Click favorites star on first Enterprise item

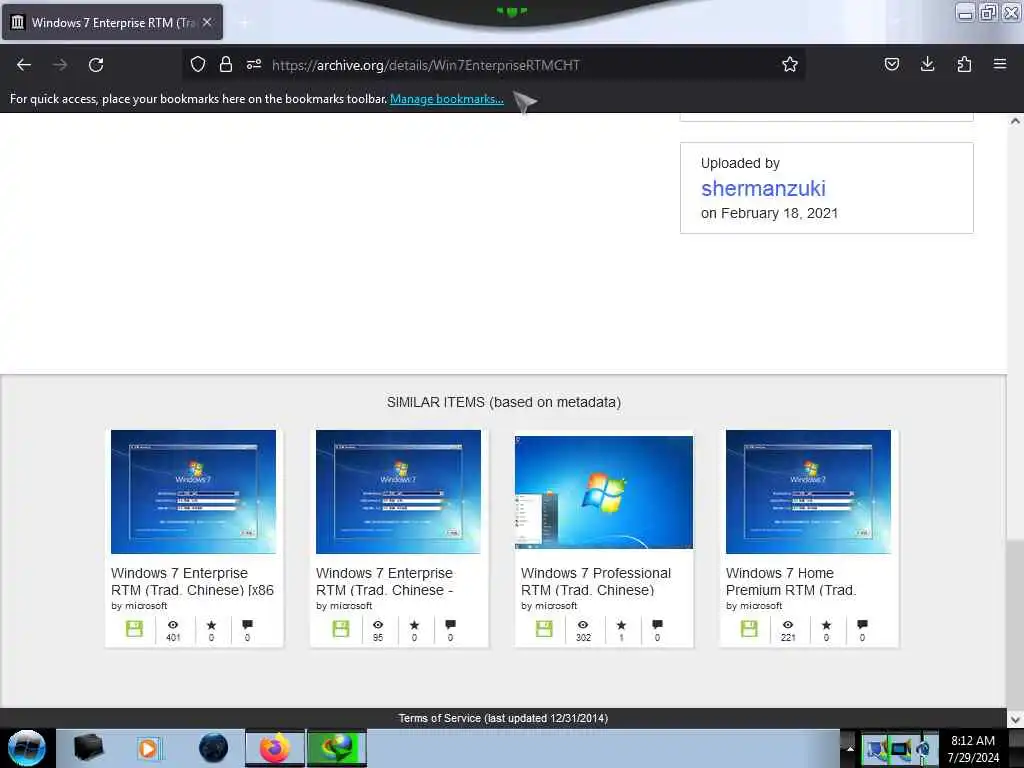pos(211,625)
